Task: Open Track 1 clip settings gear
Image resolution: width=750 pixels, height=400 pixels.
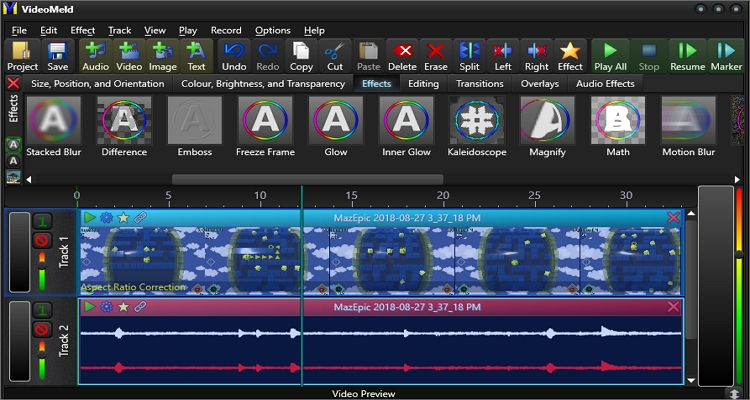Action: 106,218
